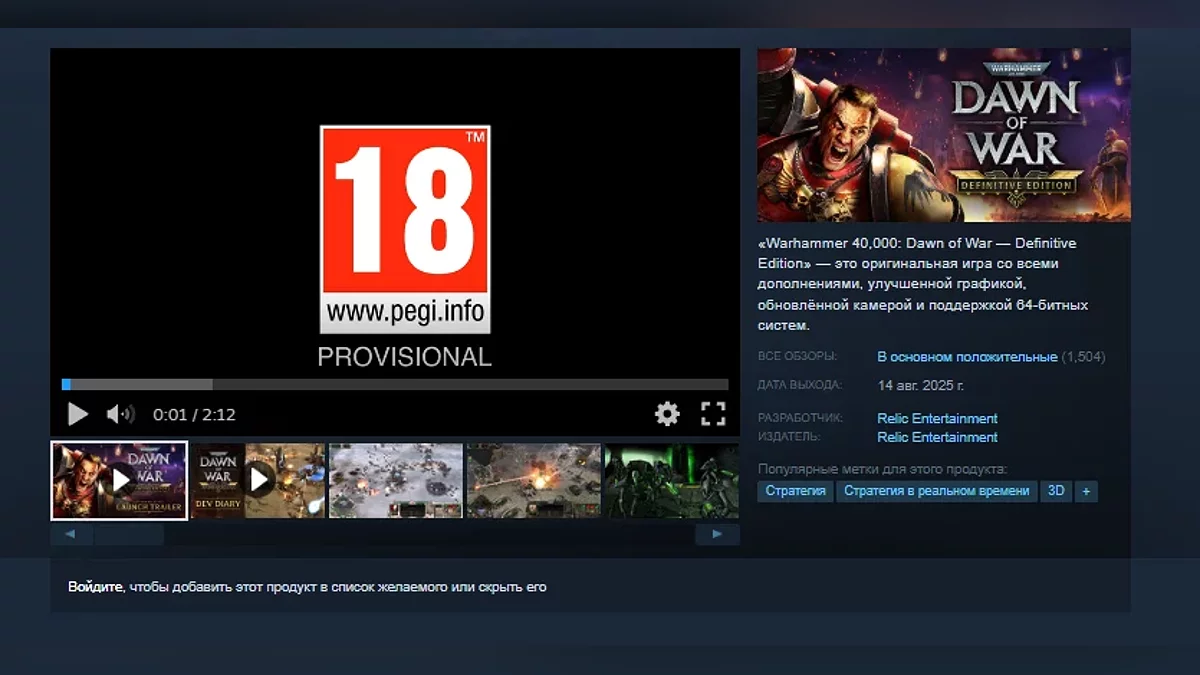
Task: Click the release date "14 авг. 2025 г."
Action: 921,385
